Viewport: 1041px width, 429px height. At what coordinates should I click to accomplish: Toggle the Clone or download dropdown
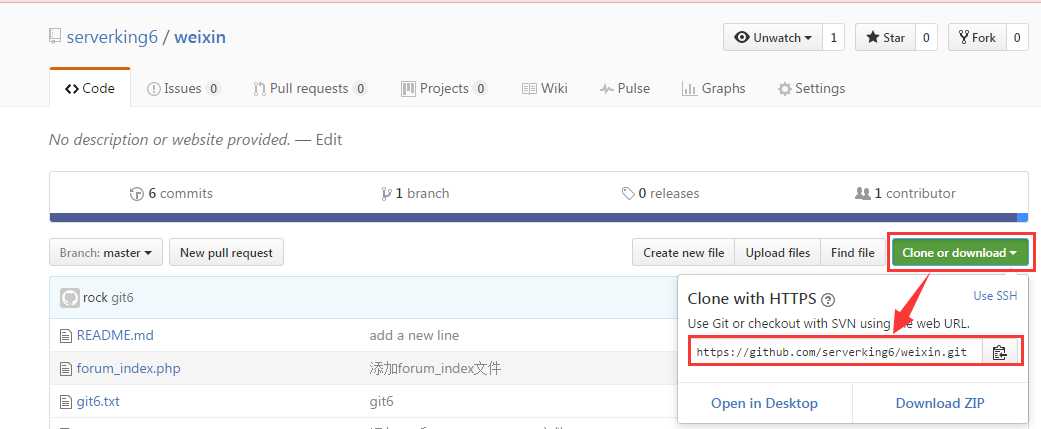[x=960, y=252]
